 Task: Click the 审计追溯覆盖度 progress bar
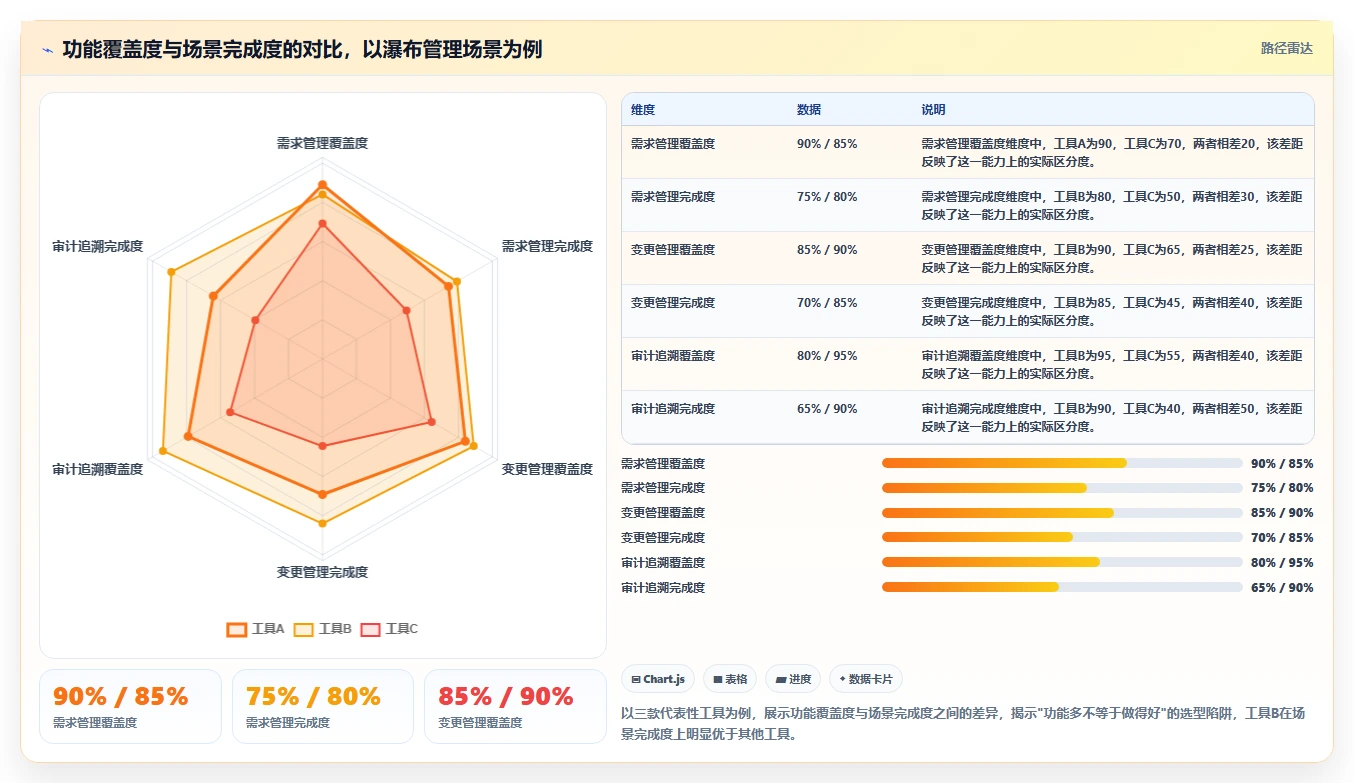coord(1062,563)
